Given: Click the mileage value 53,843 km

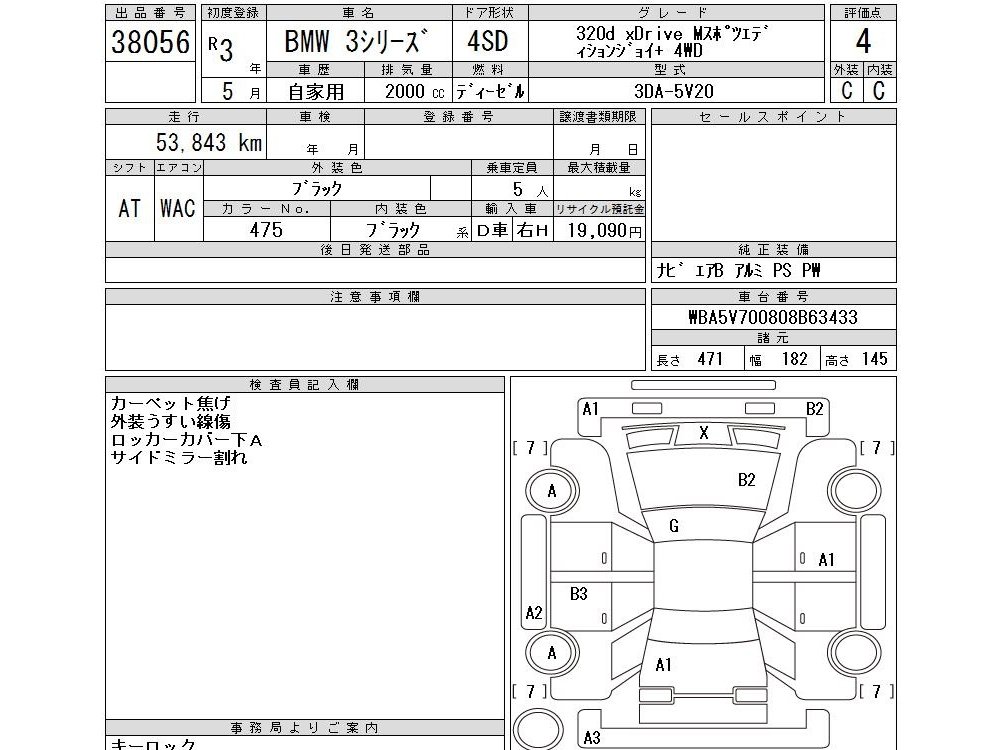Looking at the screenshot, I should click(209, 142).
